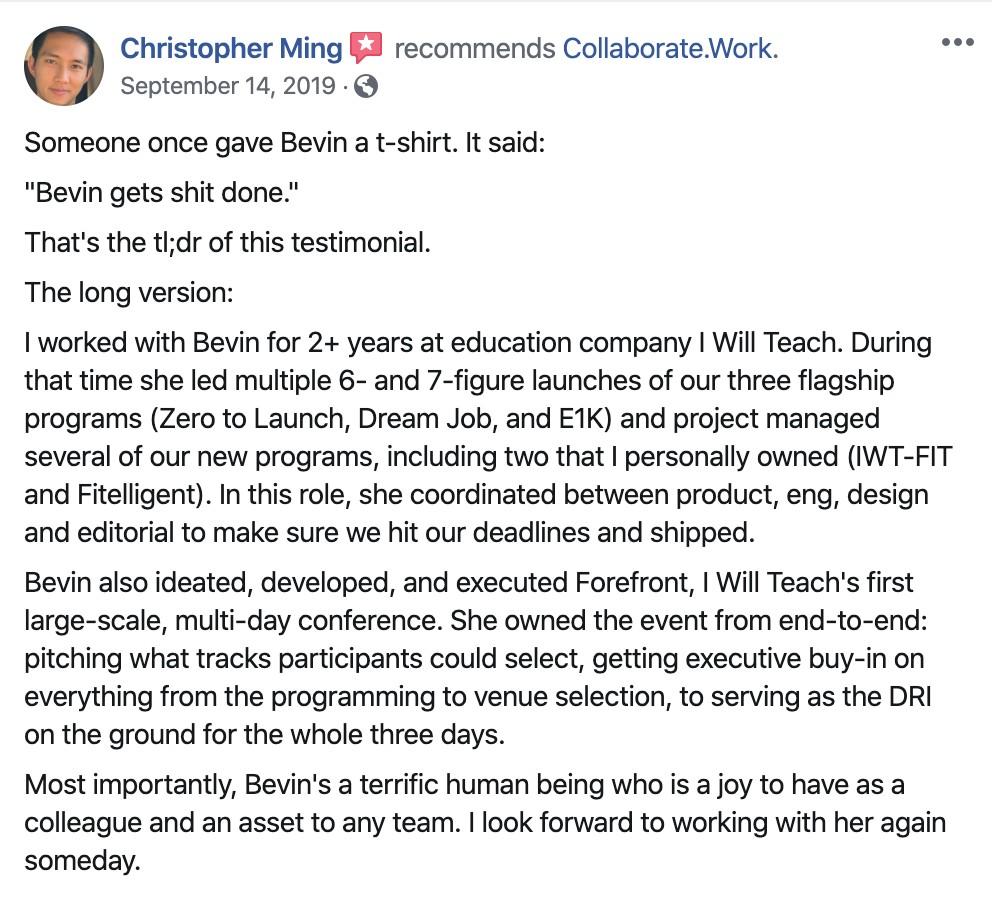Click "The long version:" line

point(129,292)
